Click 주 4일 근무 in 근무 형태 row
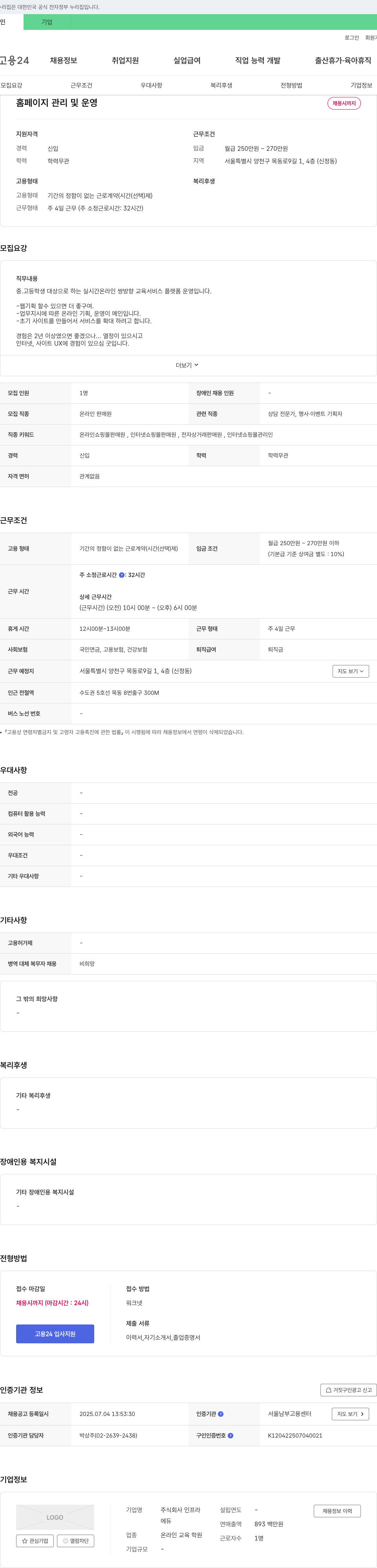 [282, 629]
